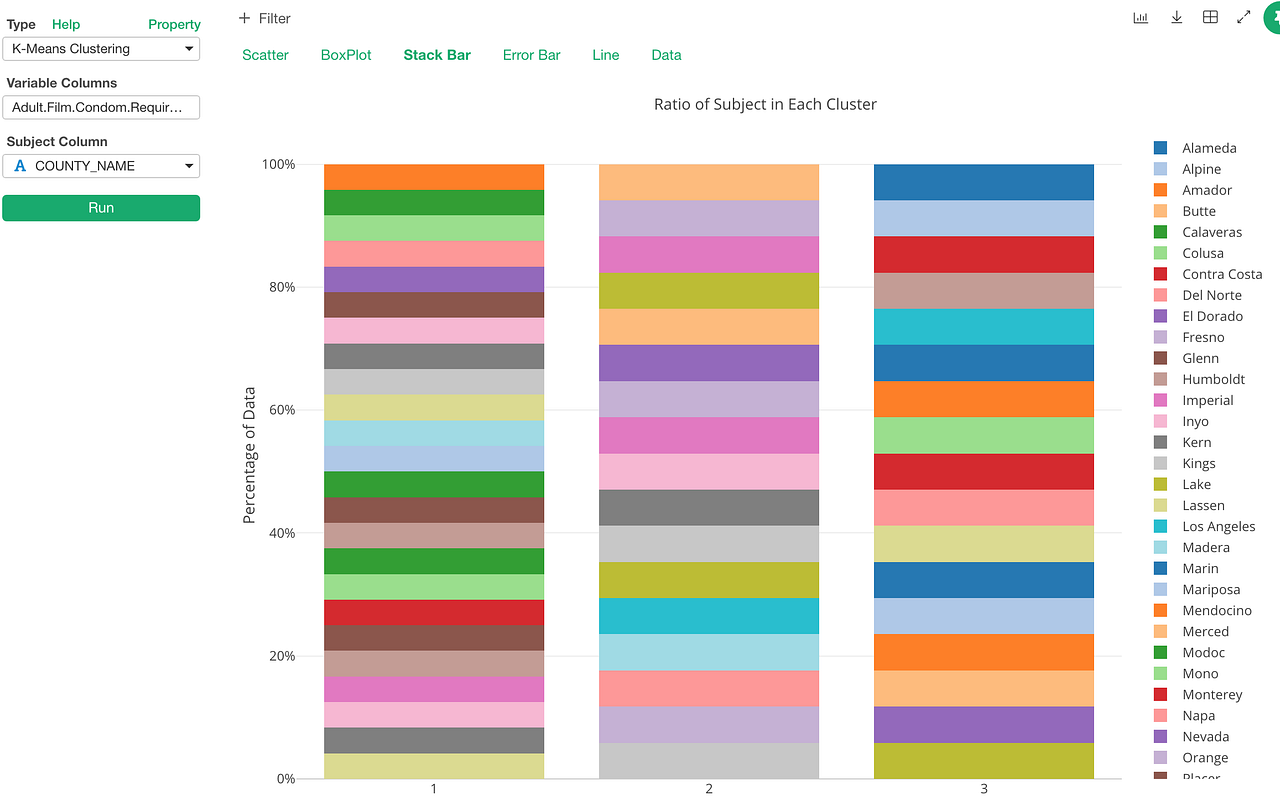Expand chart to fullscreen with the arrows icon
This screenshot has width=1280, height=810.
click(1243, 17)
